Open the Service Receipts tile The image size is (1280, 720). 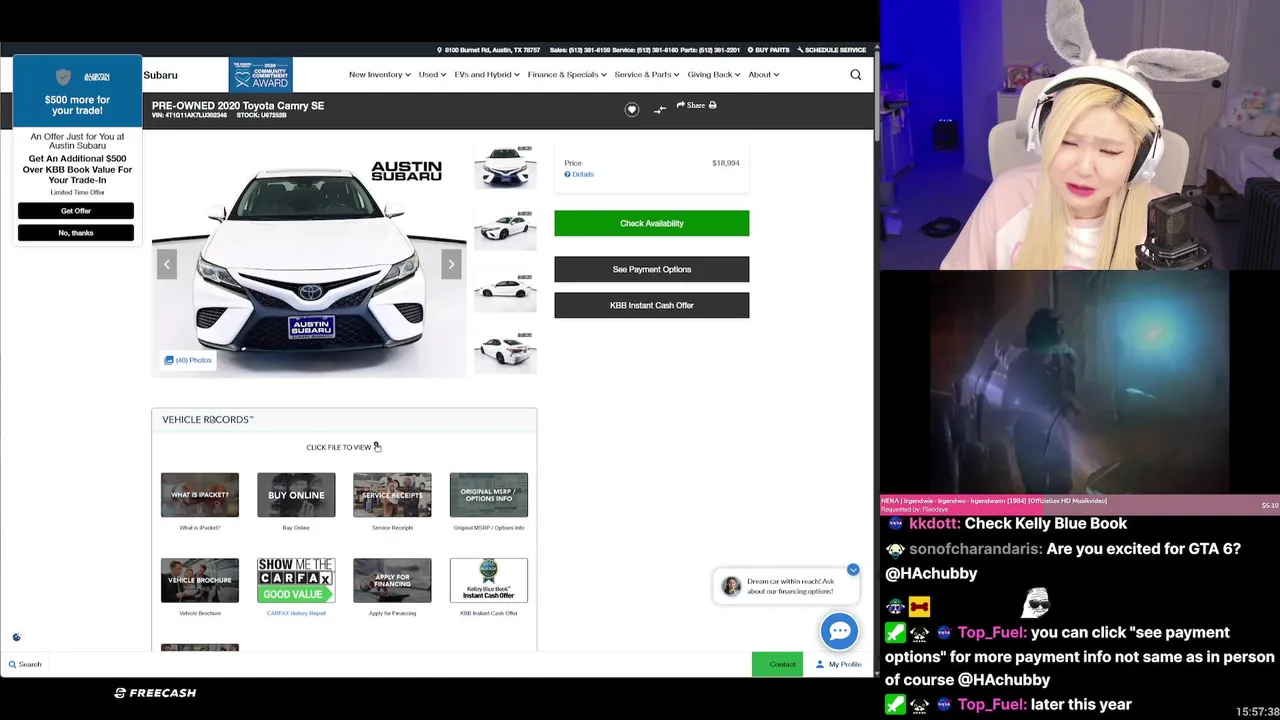click(x=392, y=495)
